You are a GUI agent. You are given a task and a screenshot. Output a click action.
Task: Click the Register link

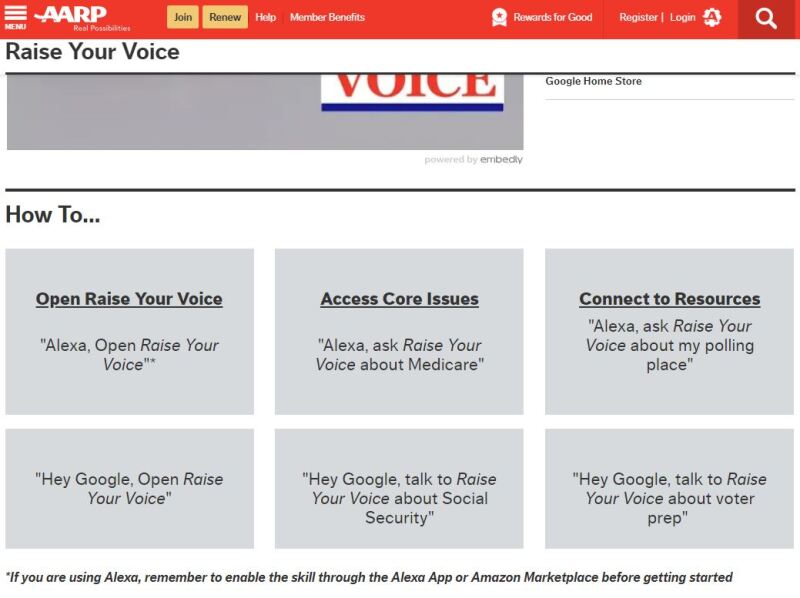[x=638, y=17]
